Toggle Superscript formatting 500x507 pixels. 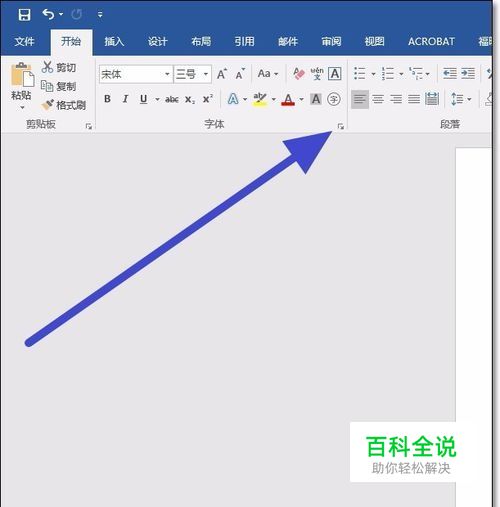[208, 99]
